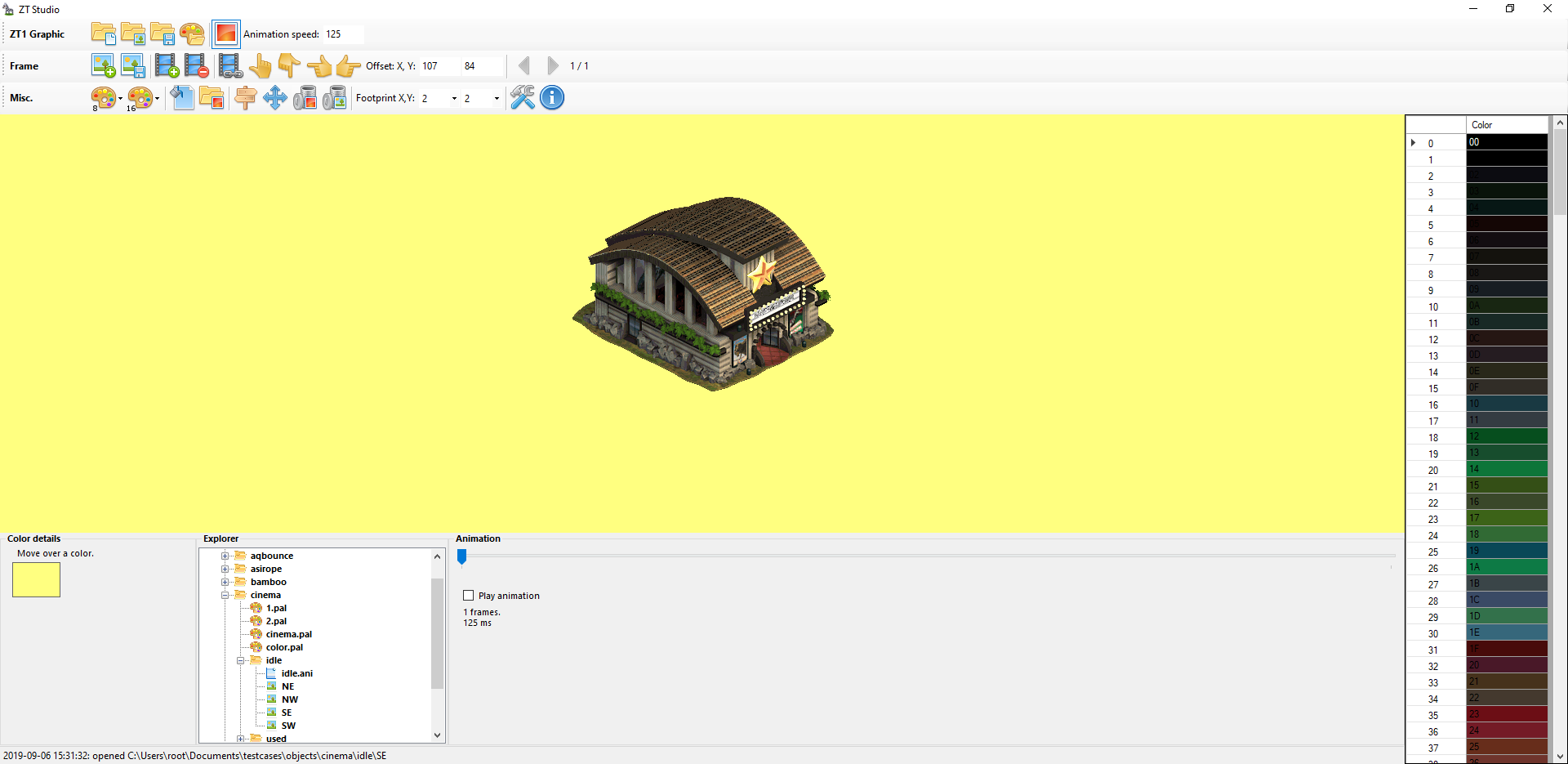Open the Footprint Y dropdown
Screen dimensions: 1568x764
tap(497, 98)
